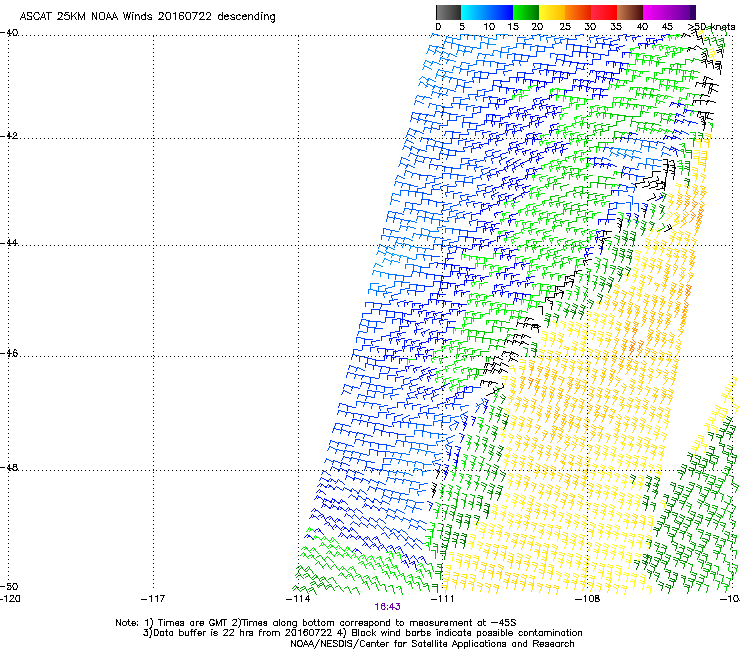Image resolution: width=740 pixels, height=650 pixels.
Task: Click the '-44' latitude axis label
Action: tap(9, 242)
